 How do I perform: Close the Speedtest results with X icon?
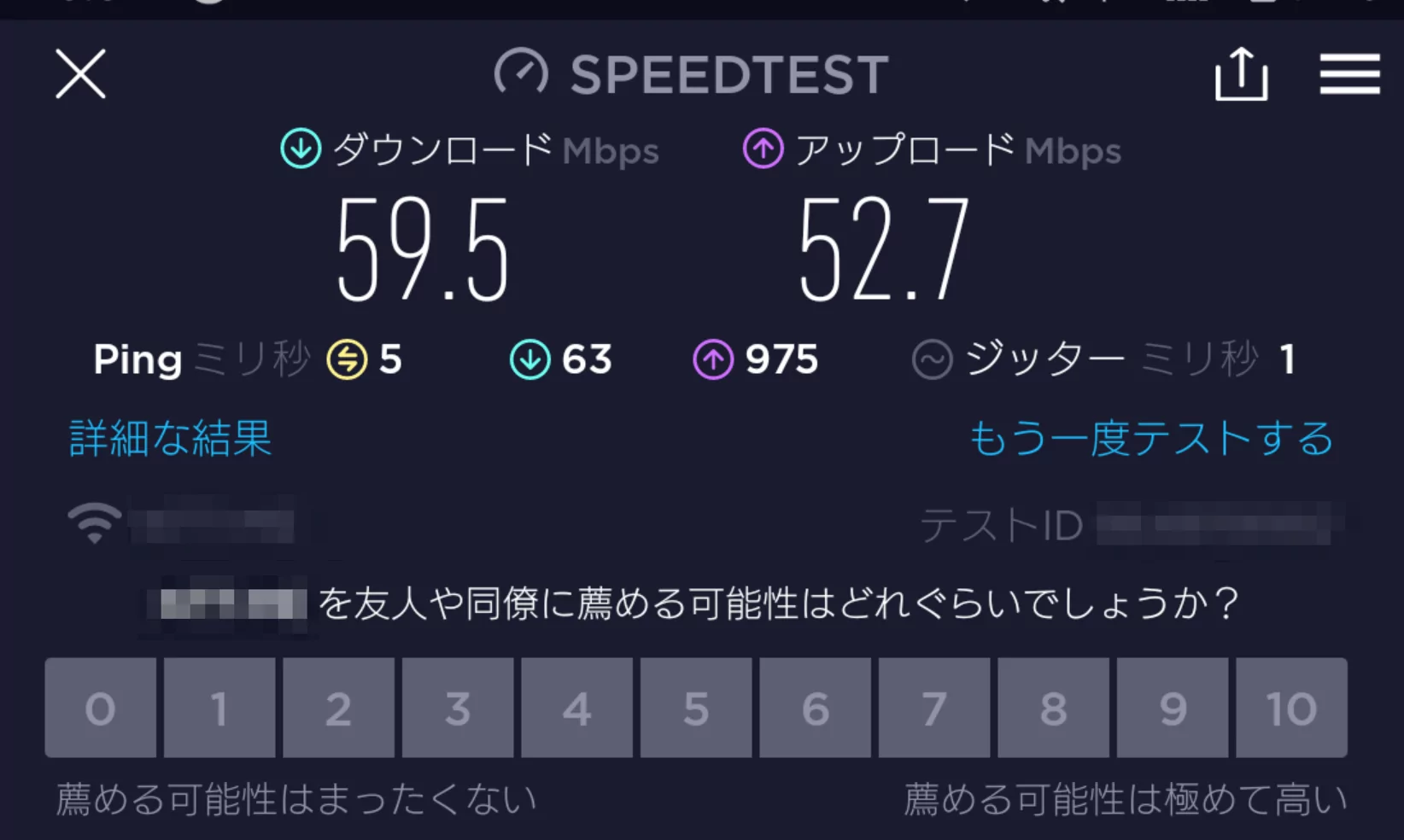pos(80,74)
